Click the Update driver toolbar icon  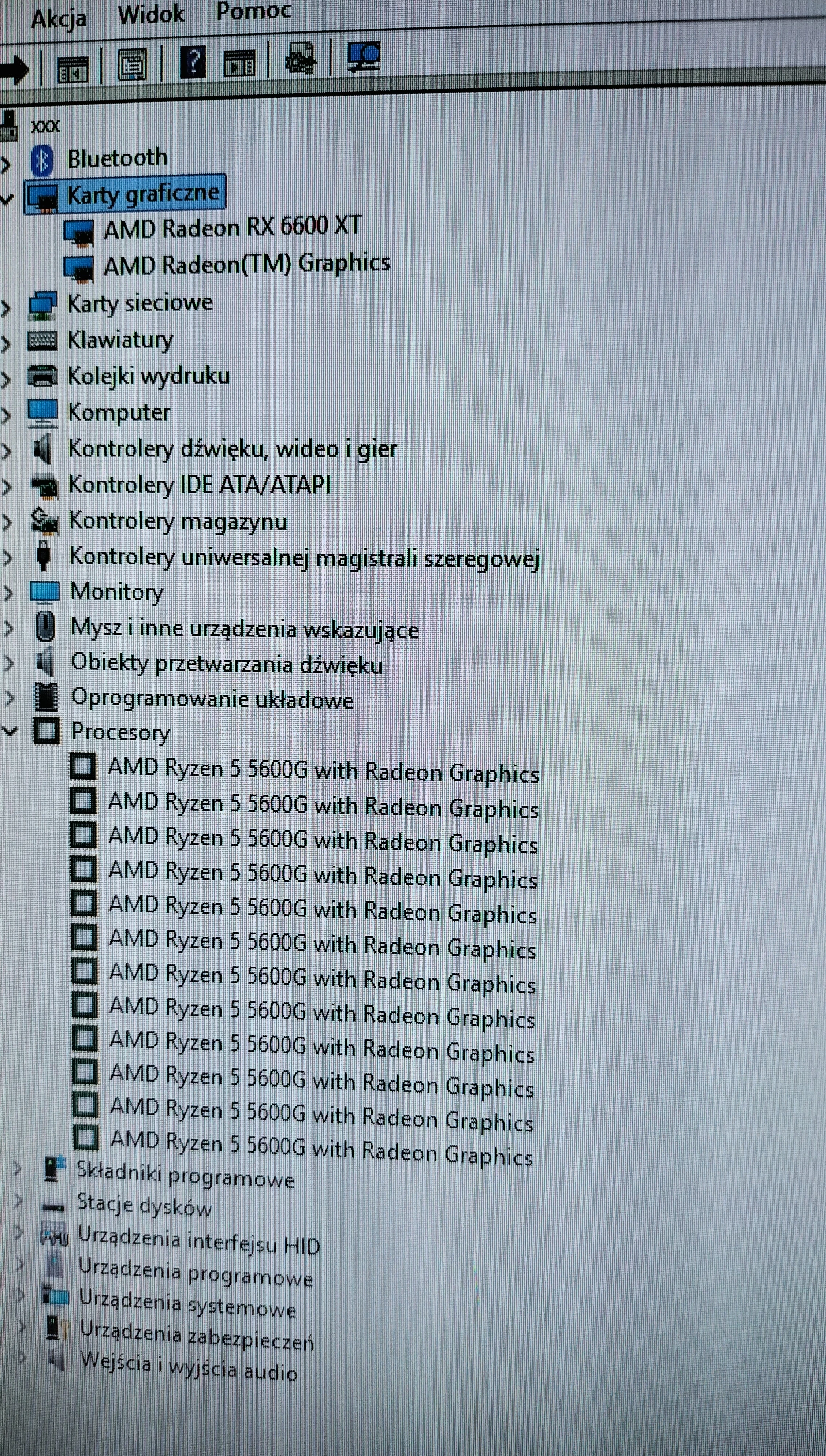[300, 59]
